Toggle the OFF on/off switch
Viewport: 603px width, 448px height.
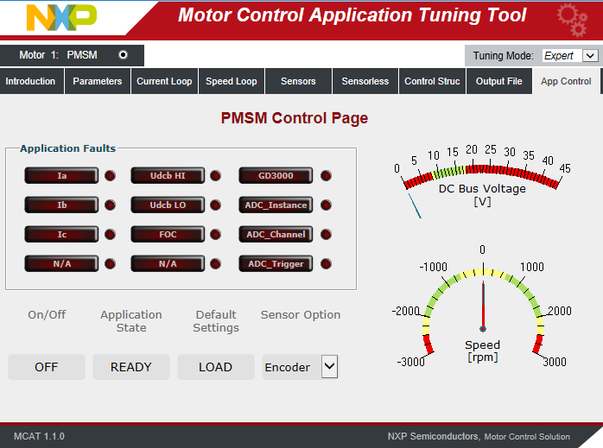click(x=47, y=367)
